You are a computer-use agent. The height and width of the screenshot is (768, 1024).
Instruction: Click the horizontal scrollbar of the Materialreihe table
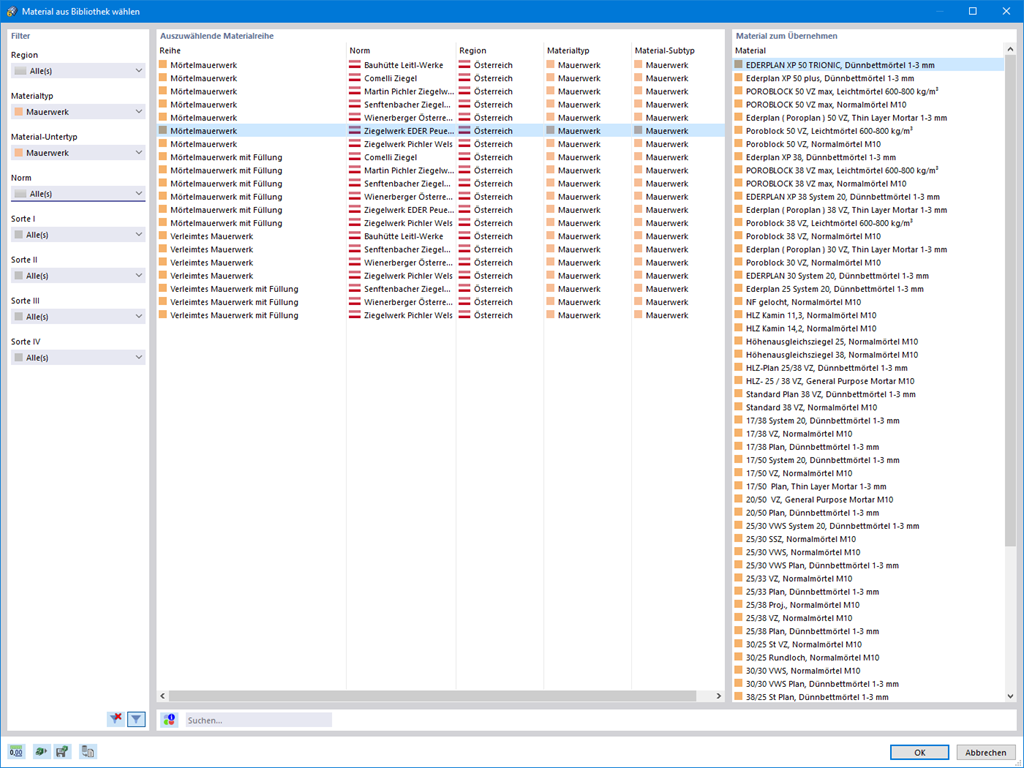pos(432,696)
